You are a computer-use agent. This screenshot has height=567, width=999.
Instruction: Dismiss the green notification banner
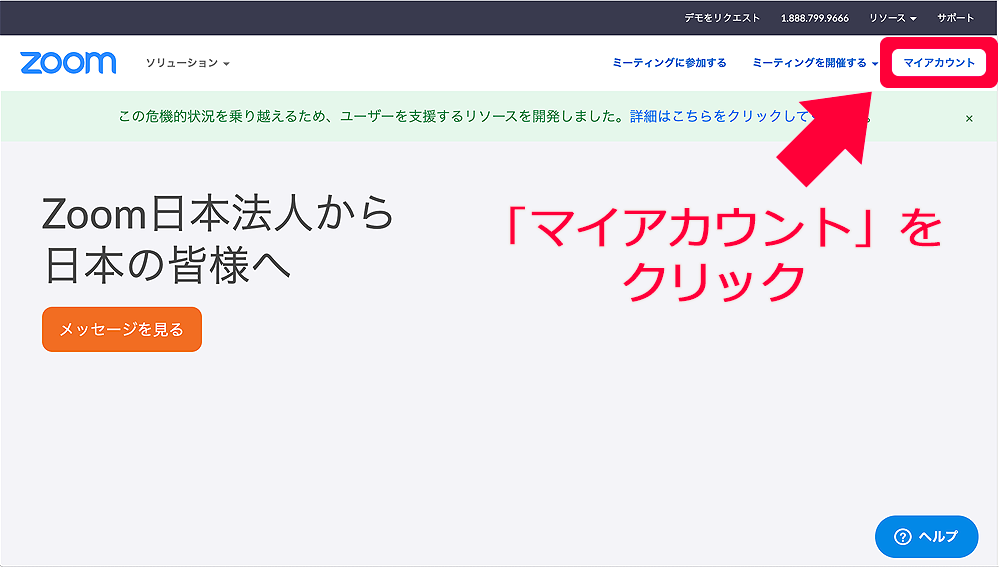[969, 118]
